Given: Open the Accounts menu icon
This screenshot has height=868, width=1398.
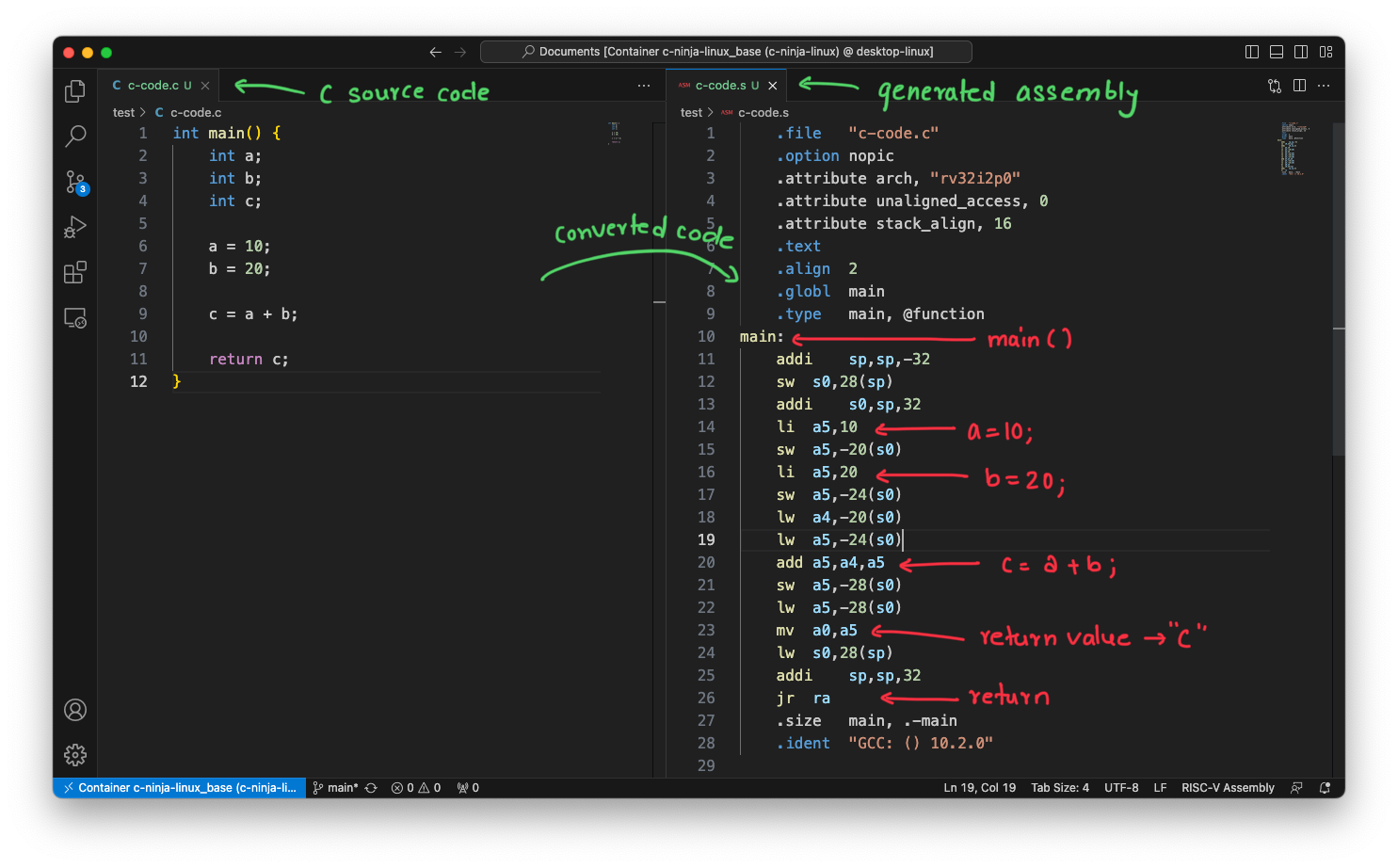Looking at the screenshot, I should [x=75, y=710].
